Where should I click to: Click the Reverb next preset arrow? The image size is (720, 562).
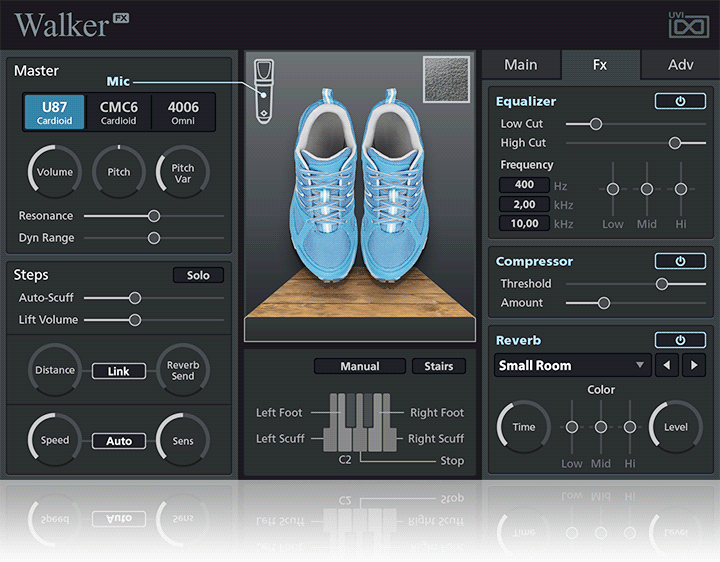click(x=693, y=366)
